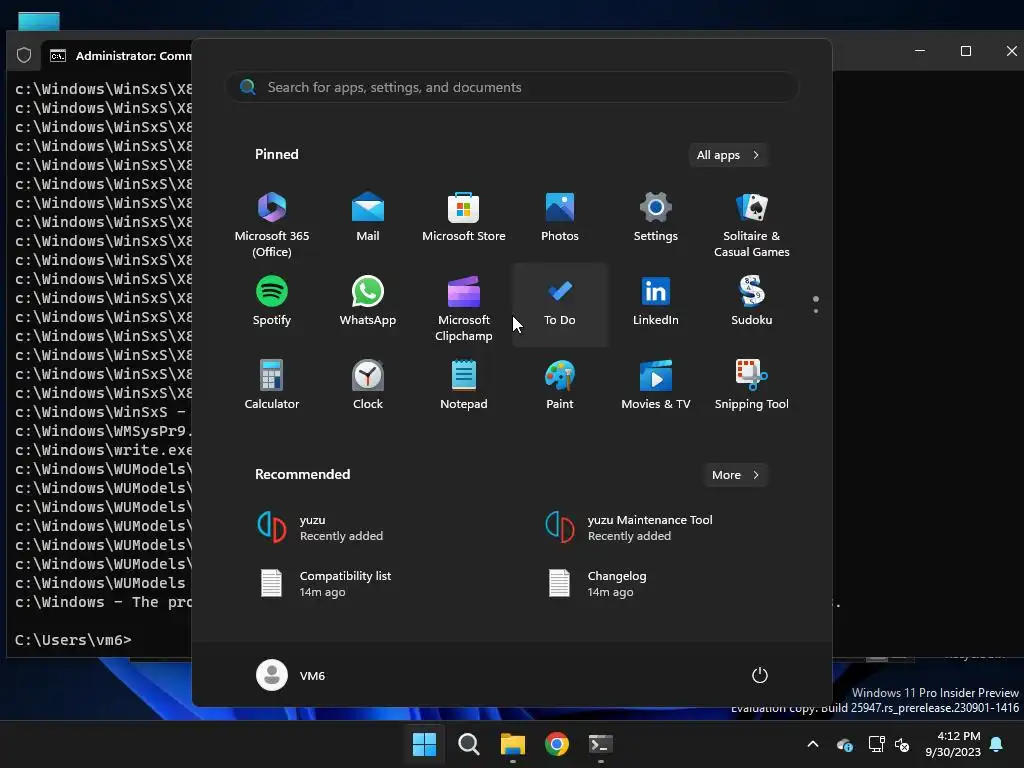
Task: Open Notepad
Action: tap(464, 385)
